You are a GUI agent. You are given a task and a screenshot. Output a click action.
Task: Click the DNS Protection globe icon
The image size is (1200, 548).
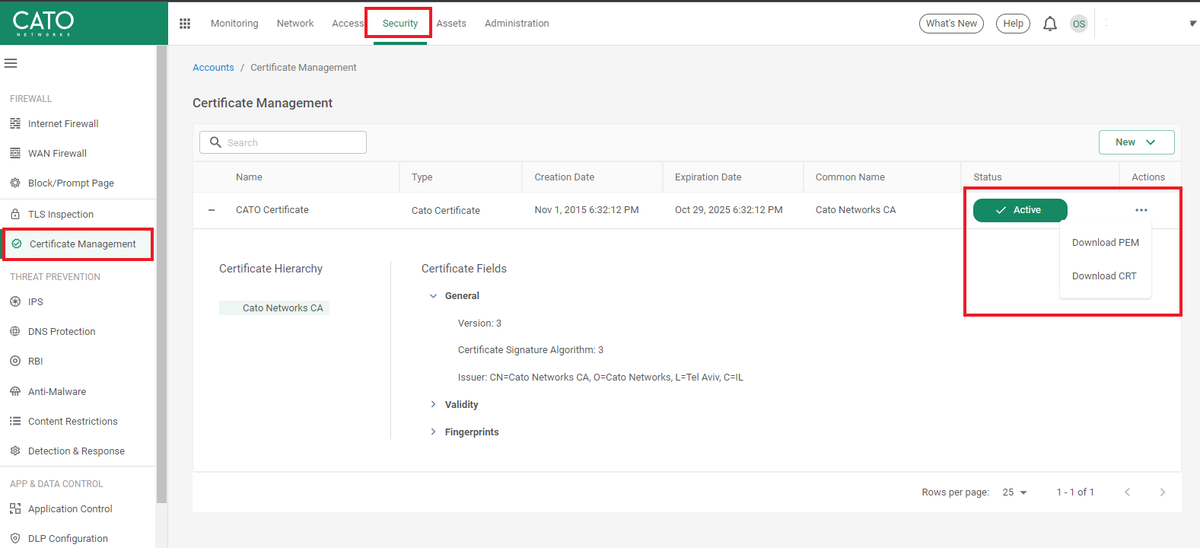pyautogui.click(x=15, y=331)
